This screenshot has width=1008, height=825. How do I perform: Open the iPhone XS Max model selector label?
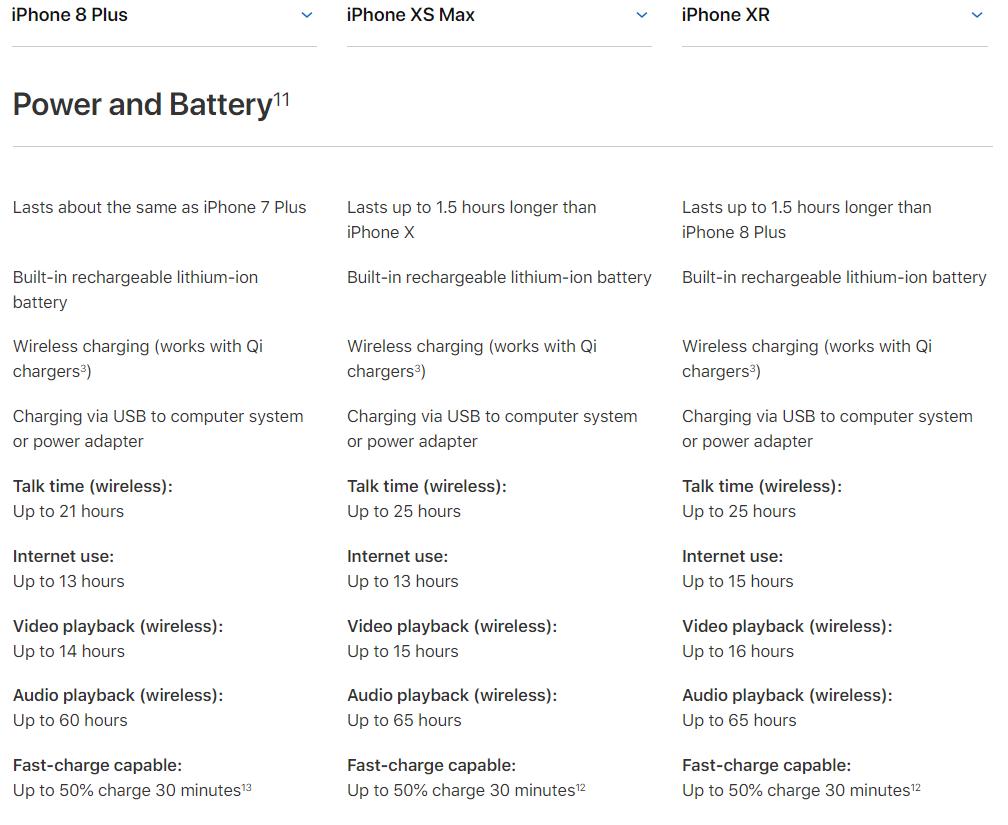[410, 15]
